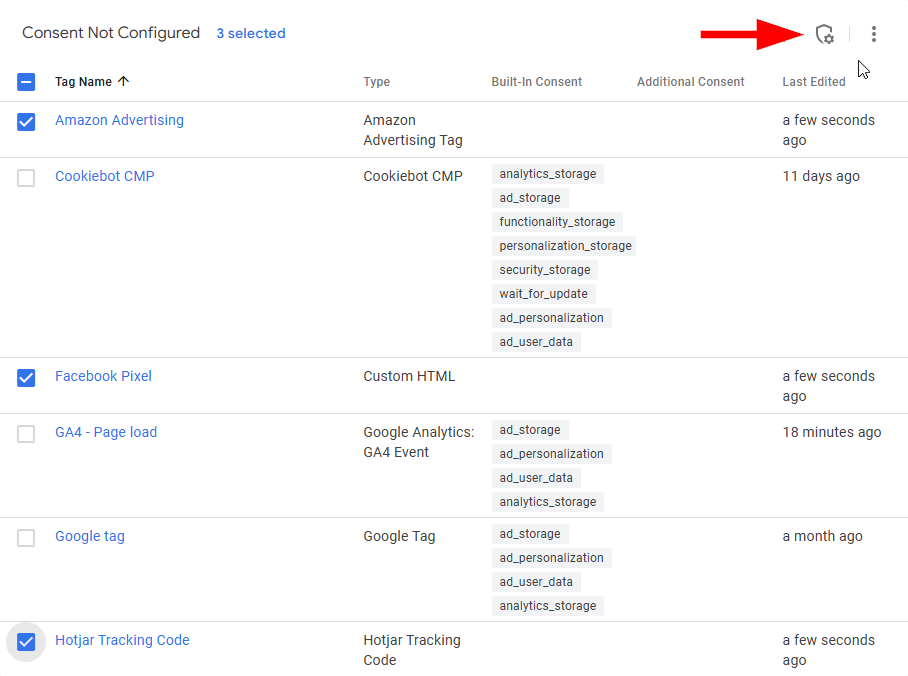Image resolution: width=908 pixels, height=676 pixels.
Task: Check the Cookiebot CMP checkbox
Action: coord(26,178)
